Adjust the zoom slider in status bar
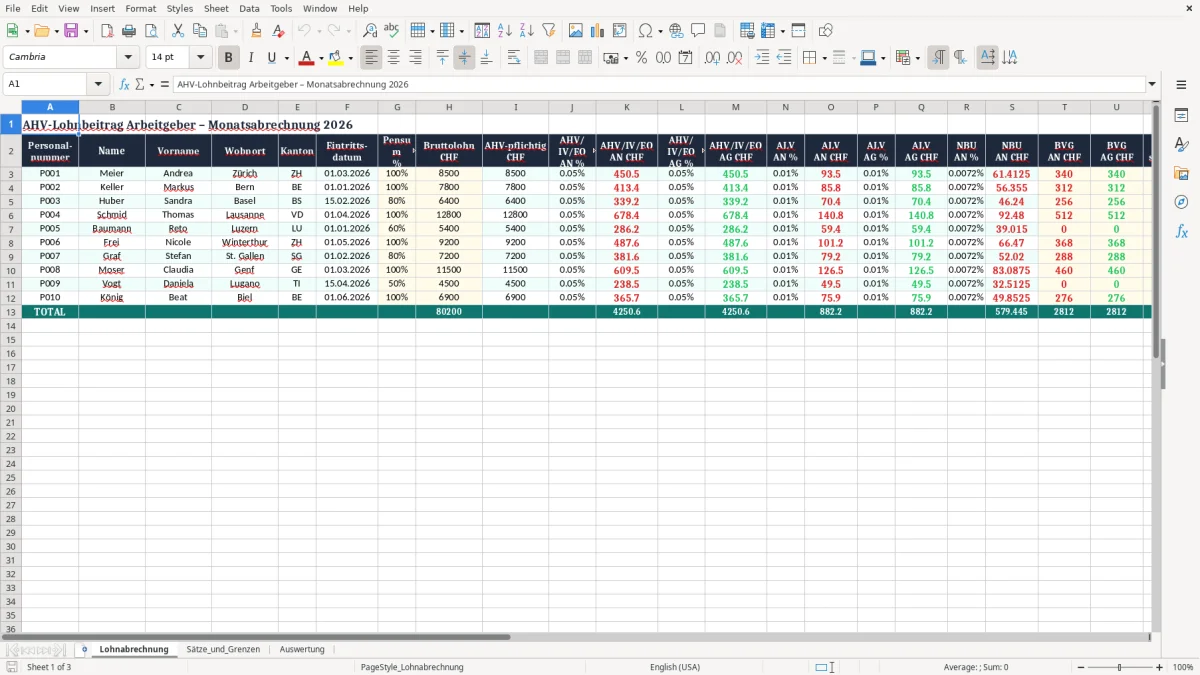1200x675 pixels. [1119, 667]
